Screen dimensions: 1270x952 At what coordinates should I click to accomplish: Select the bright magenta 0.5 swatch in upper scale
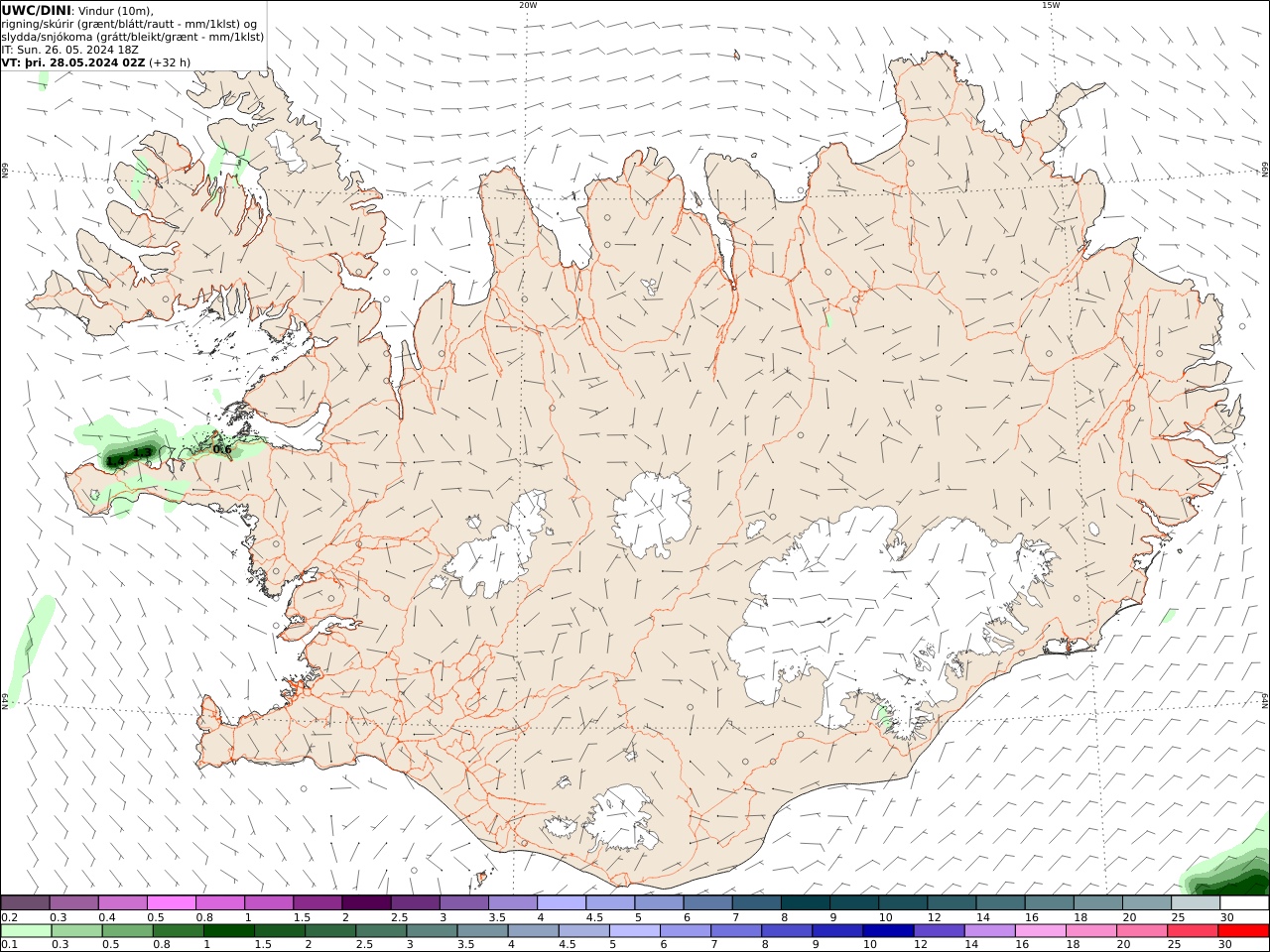pos(171,902)
